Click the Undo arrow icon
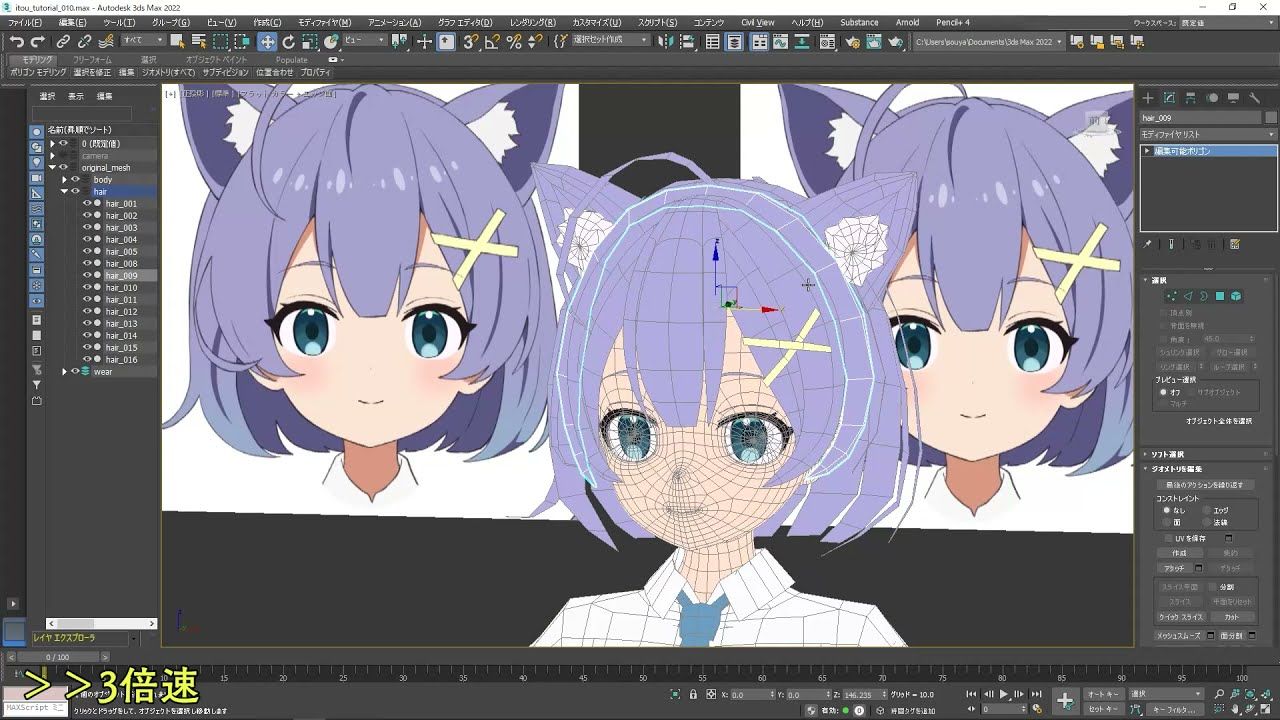 [x=17, y=42]
